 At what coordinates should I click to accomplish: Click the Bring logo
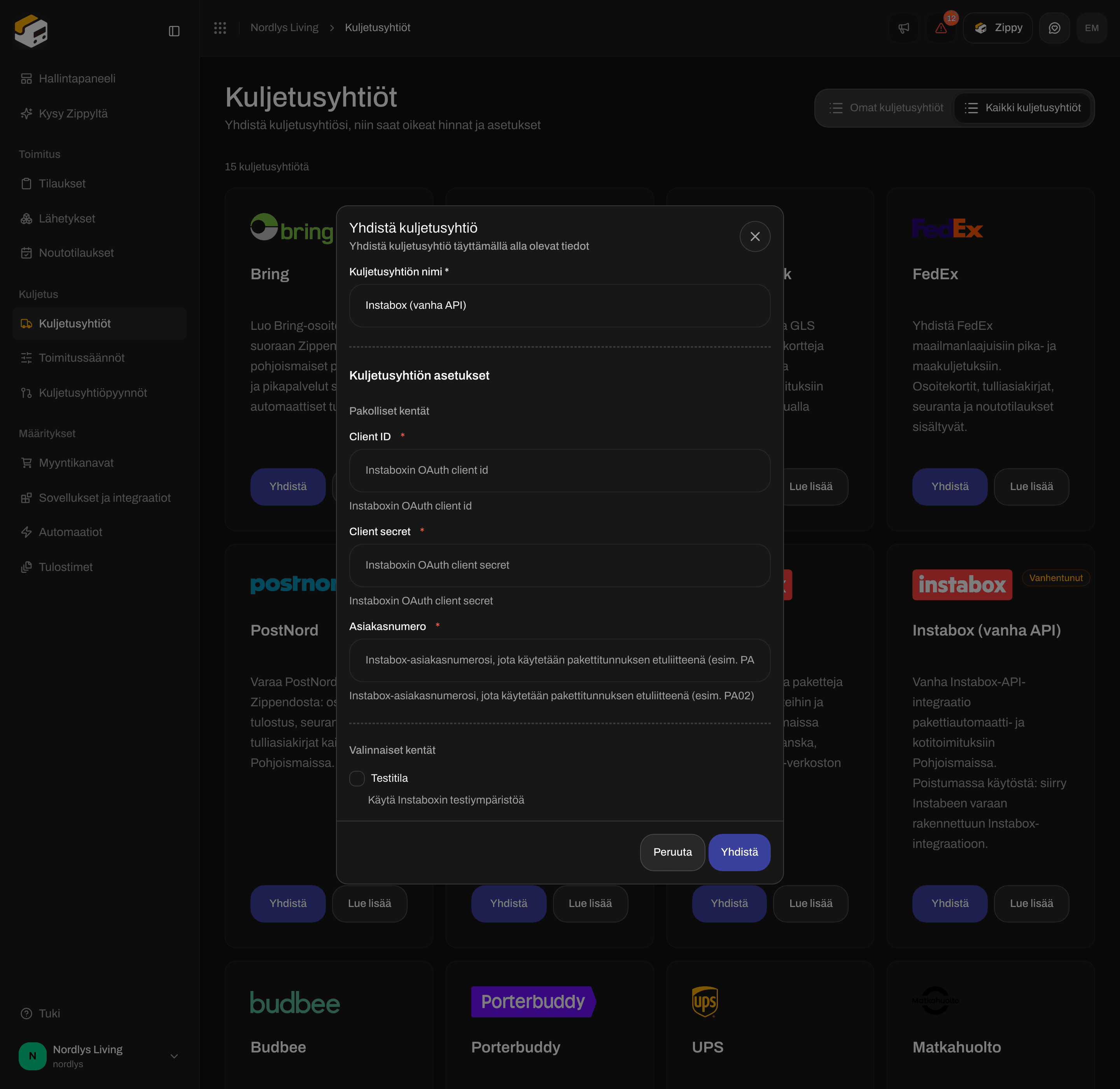pyautogui.click(x=292, y=229)
